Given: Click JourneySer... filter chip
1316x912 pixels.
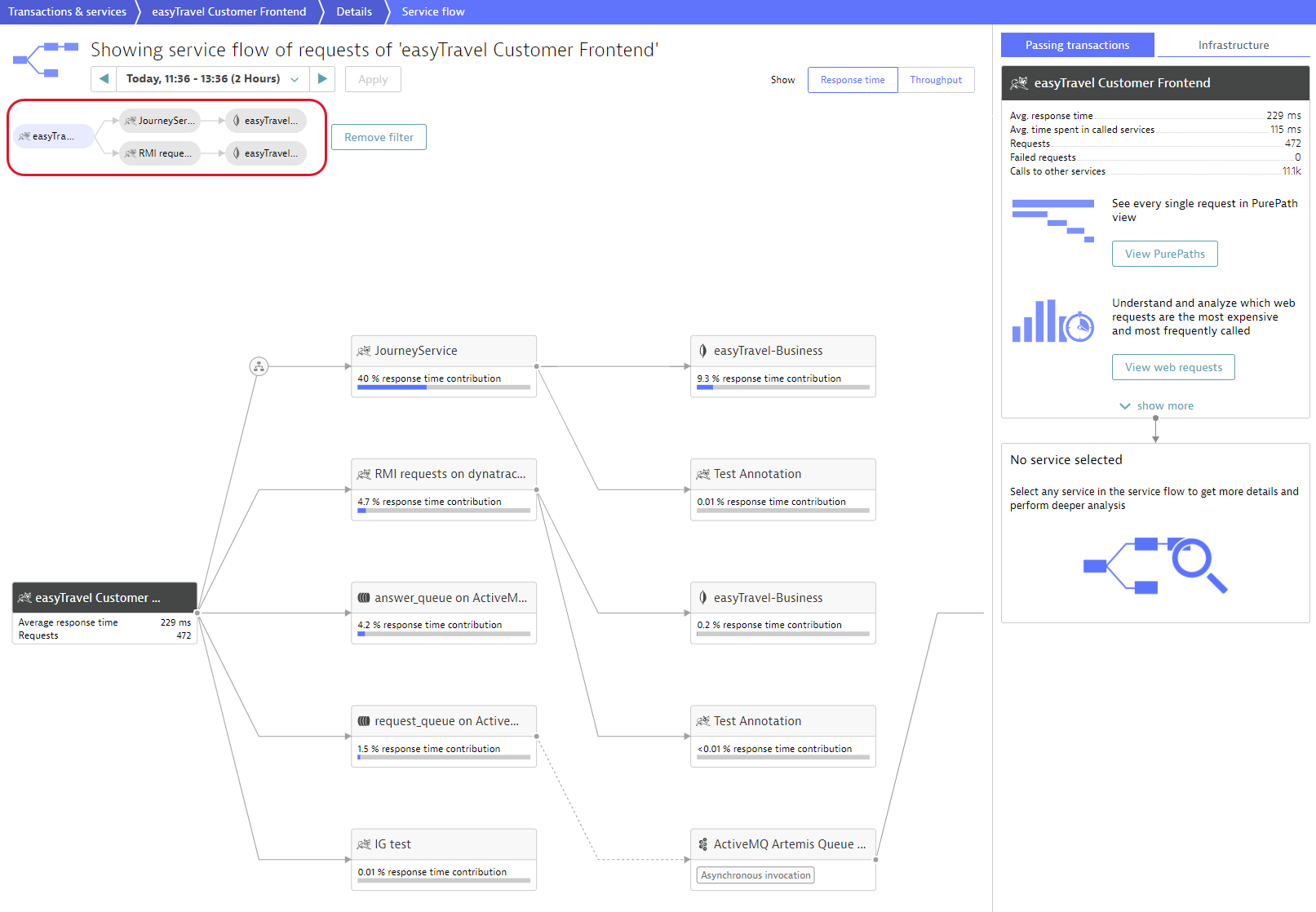Looking at the screenshot, I should 160,121.
